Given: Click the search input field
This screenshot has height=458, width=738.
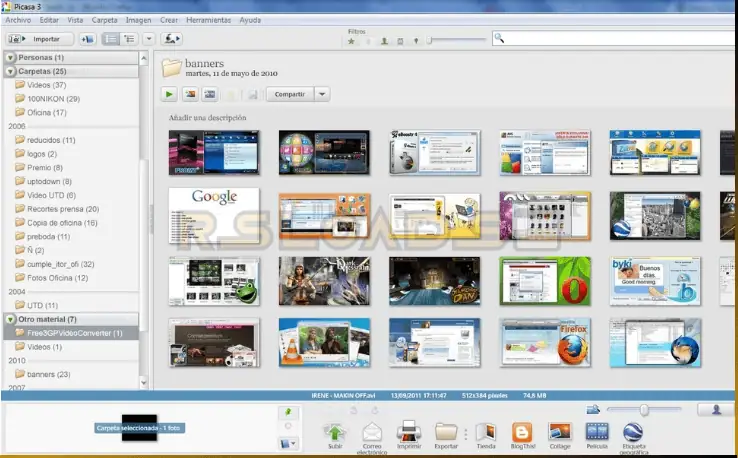Looking at the screenshot, I should 614,39.
